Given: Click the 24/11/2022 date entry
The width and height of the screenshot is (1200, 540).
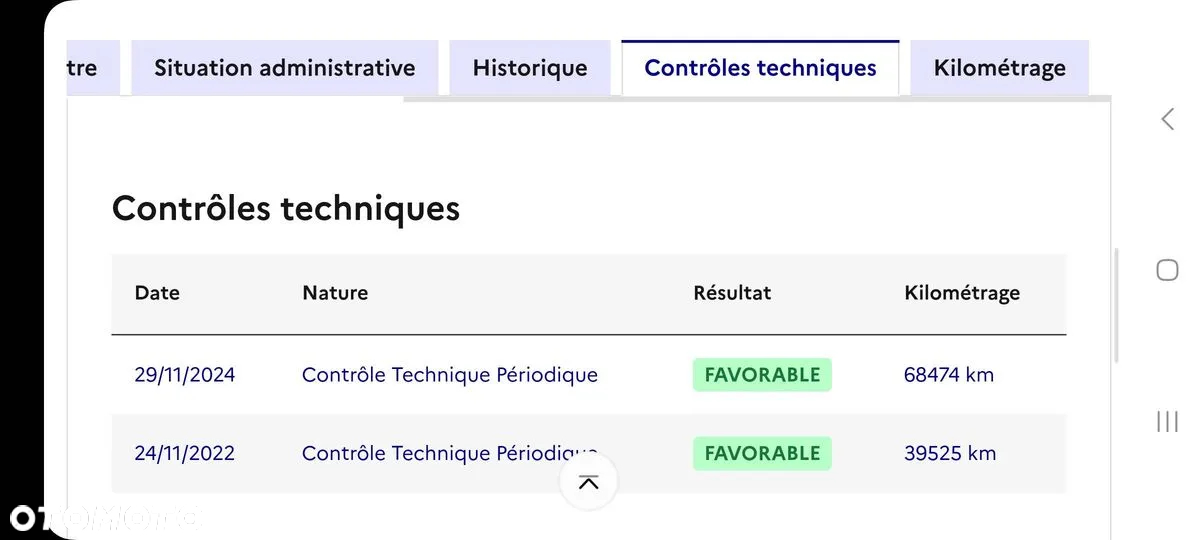Looking at the screenshot, I should pos(185,453).
